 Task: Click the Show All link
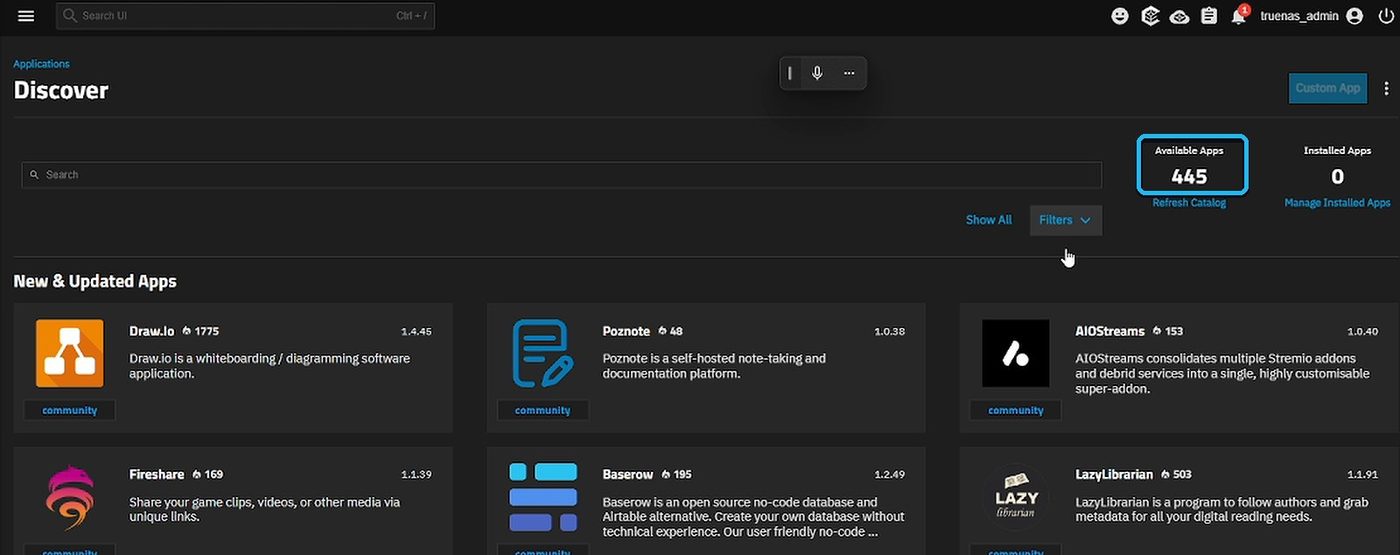(988, 220)
